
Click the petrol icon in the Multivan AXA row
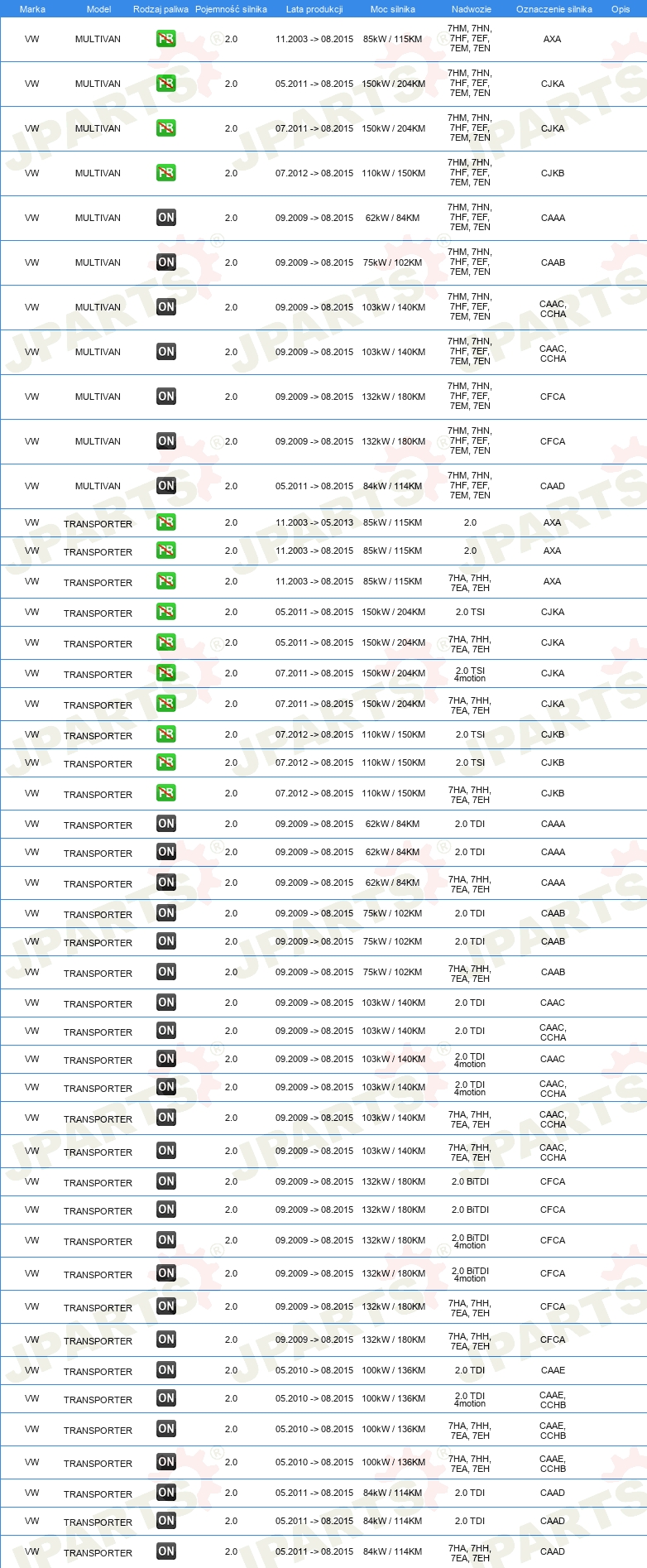pyautogui.click(x=166, y=39)
